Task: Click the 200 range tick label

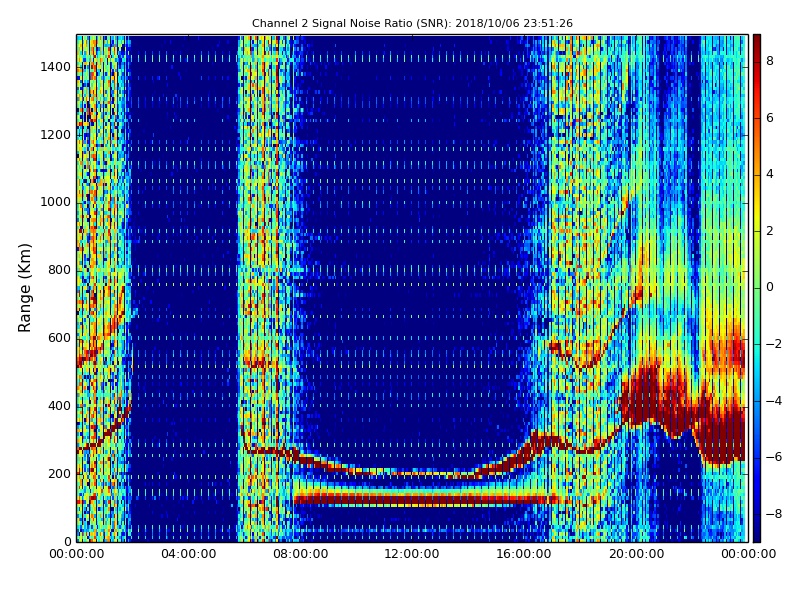Action: pyautogui.click(x=59, y=474)
